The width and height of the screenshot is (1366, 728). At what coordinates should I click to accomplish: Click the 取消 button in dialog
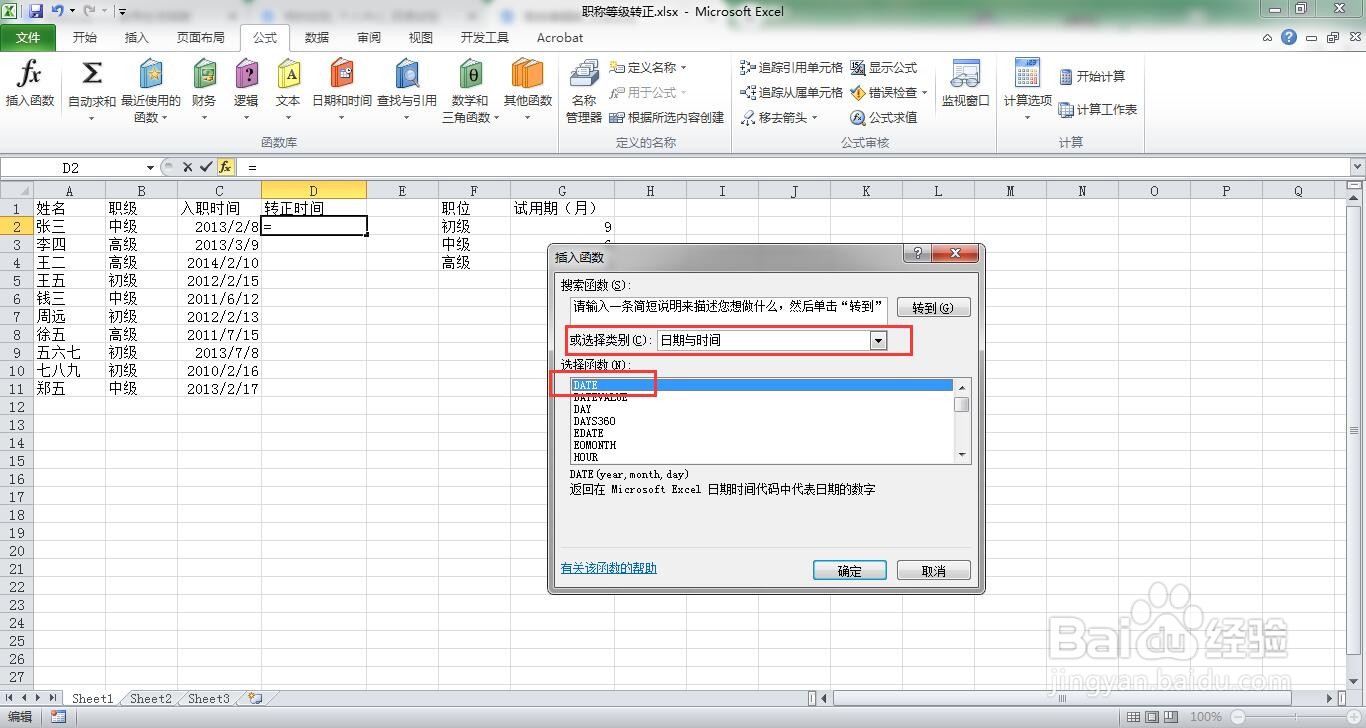point(933,570)
